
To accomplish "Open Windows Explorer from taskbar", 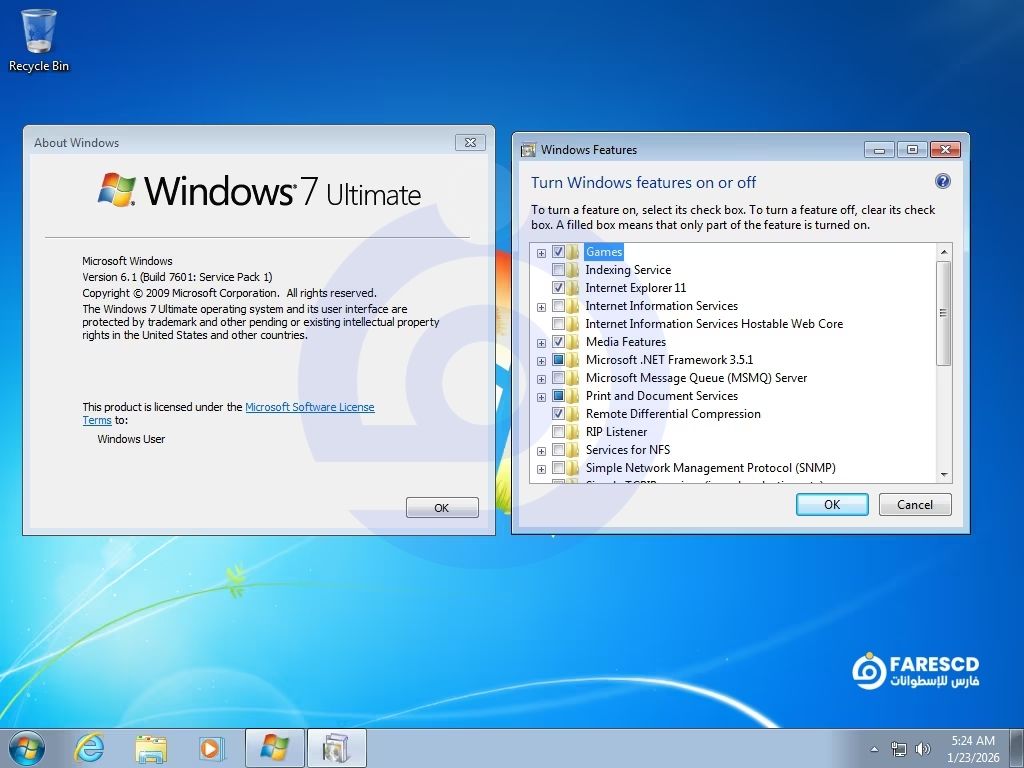I will point(151,747).
